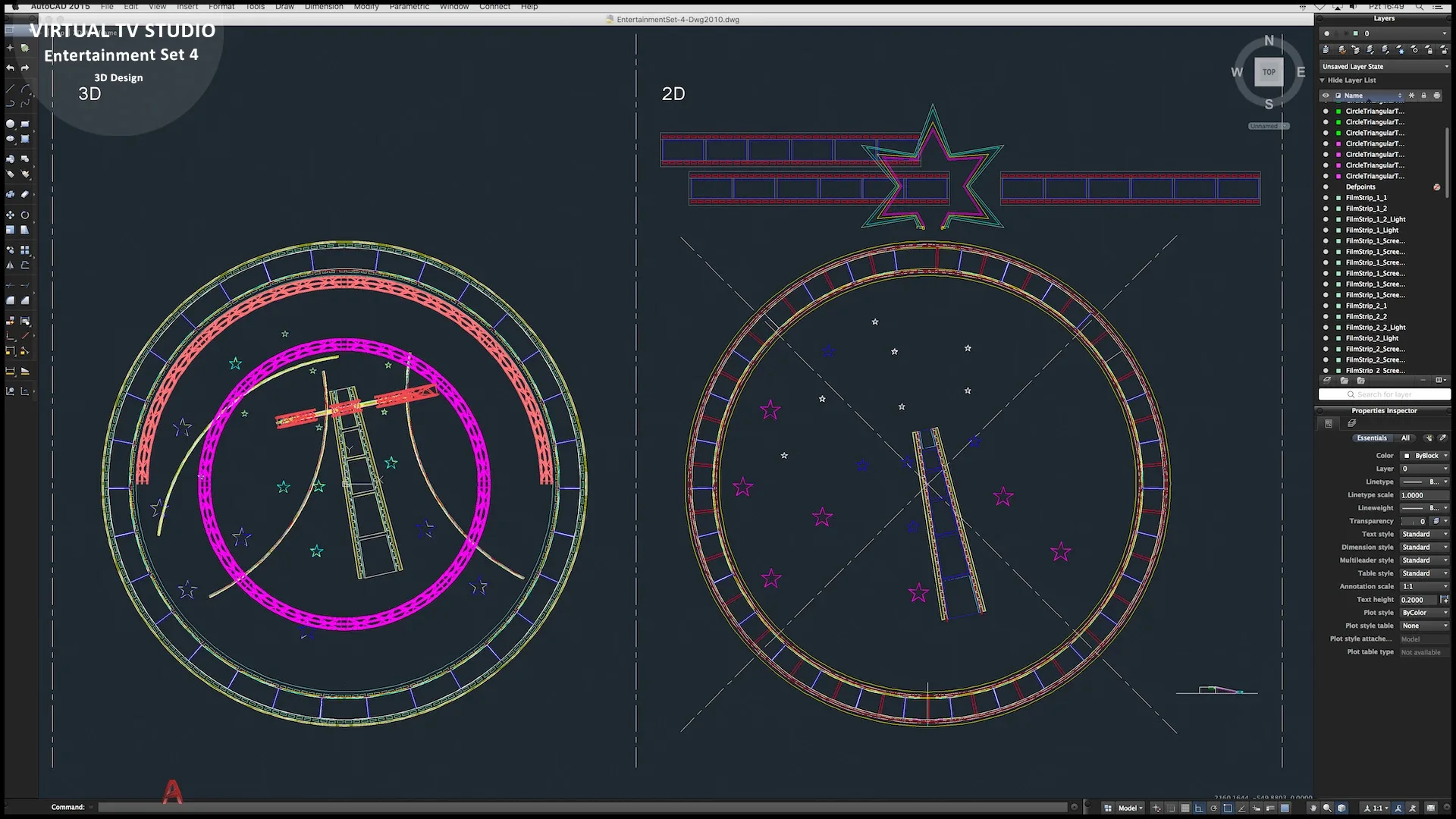Open the Modify menu
1456x819 pixels.
pos(366,6)
